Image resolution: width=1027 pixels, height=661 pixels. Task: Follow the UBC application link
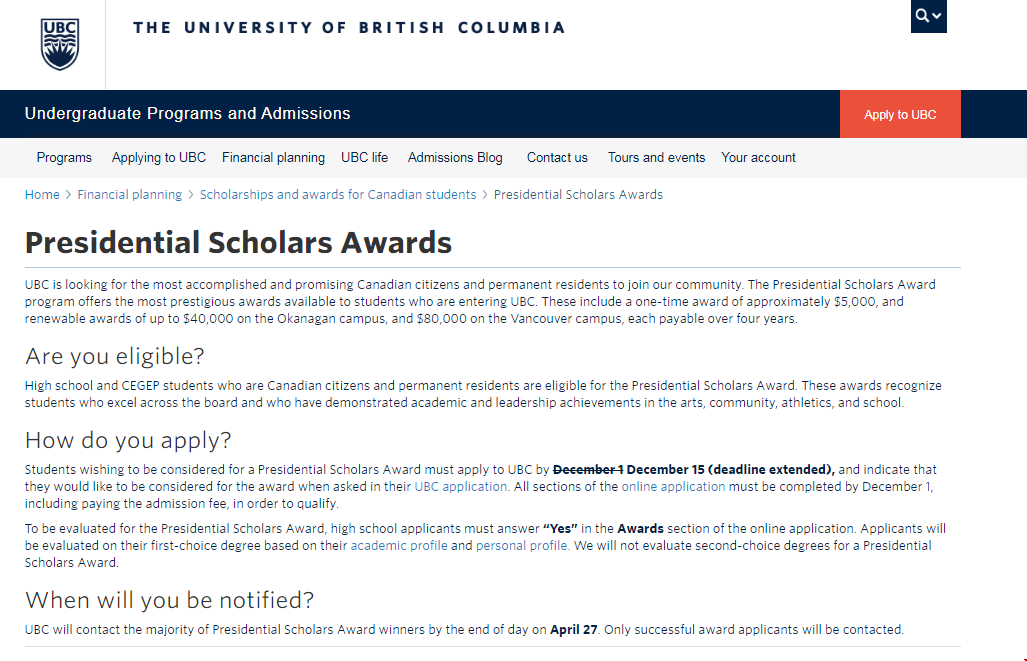click(461, 487)
